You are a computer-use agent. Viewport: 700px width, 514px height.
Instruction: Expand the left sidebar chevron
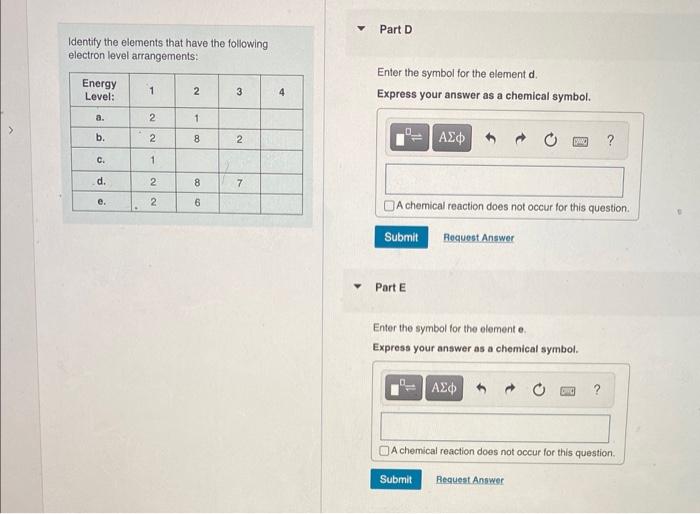[11, 130]
